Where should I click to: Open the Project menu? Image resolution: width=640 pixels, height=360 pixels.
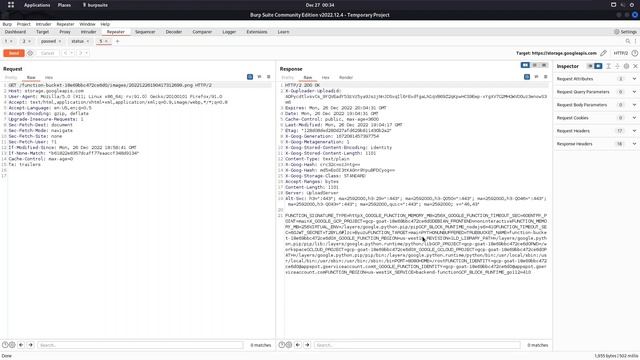(24, 24)
